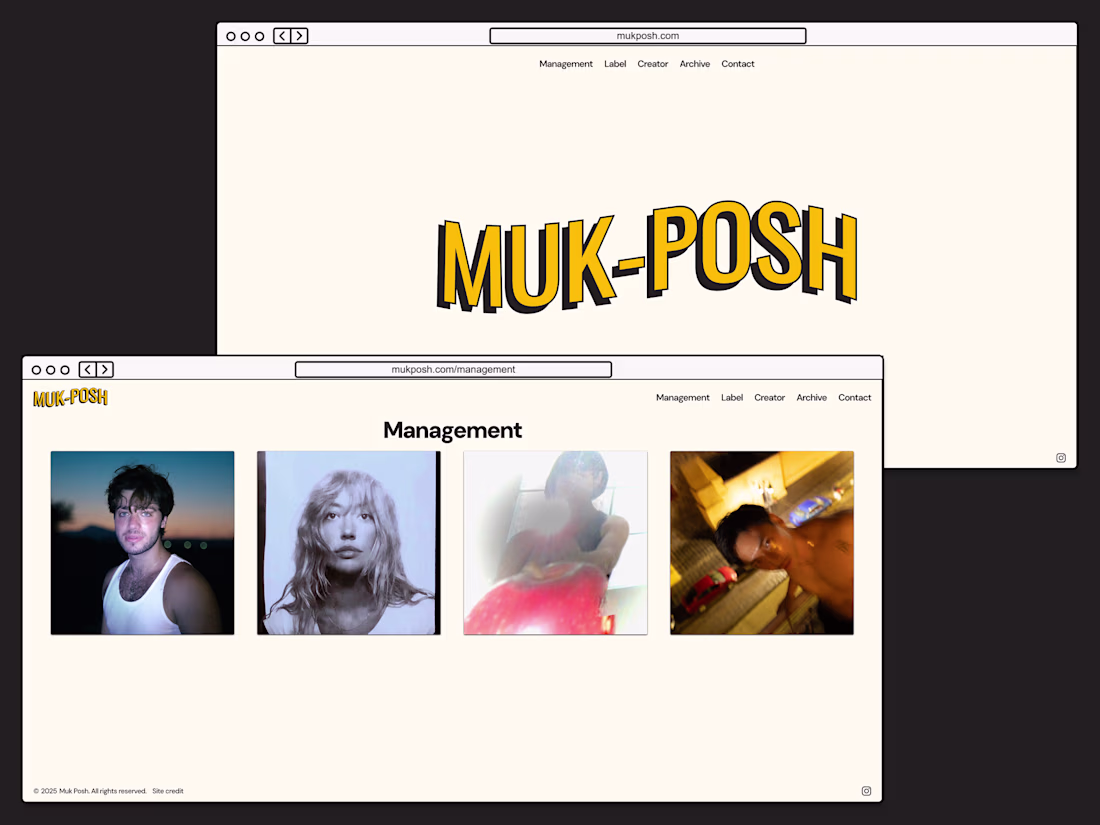Click large MUK-POSH logo on home window
Viewport: 1100px width, 825px height.
point(647,257)
